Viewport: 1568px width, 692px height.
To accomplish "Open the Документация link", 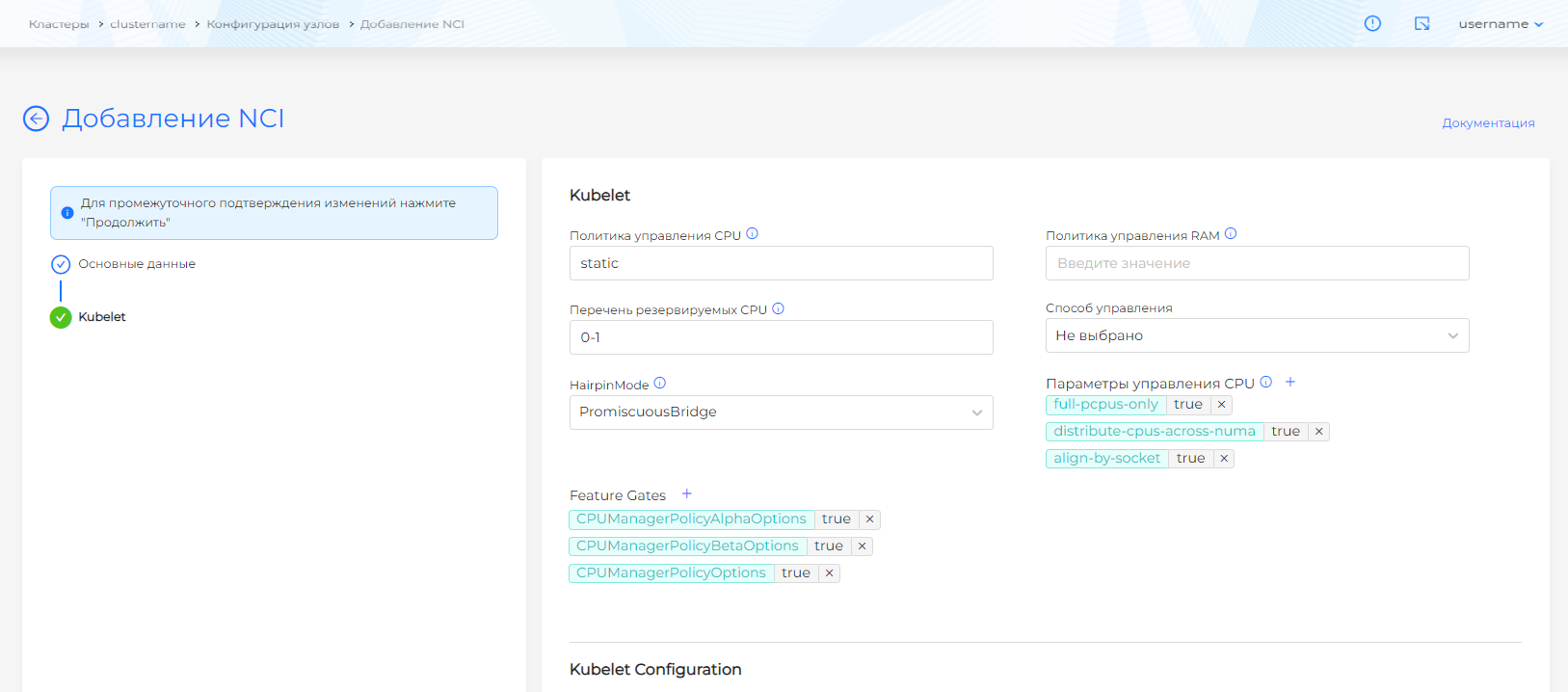I will pyautogui.click(x=1488, y=123).
